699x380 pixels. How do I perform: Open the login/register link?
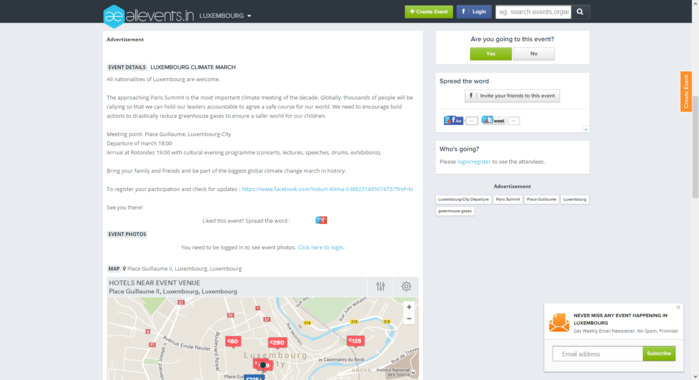(x=474, y=162)
